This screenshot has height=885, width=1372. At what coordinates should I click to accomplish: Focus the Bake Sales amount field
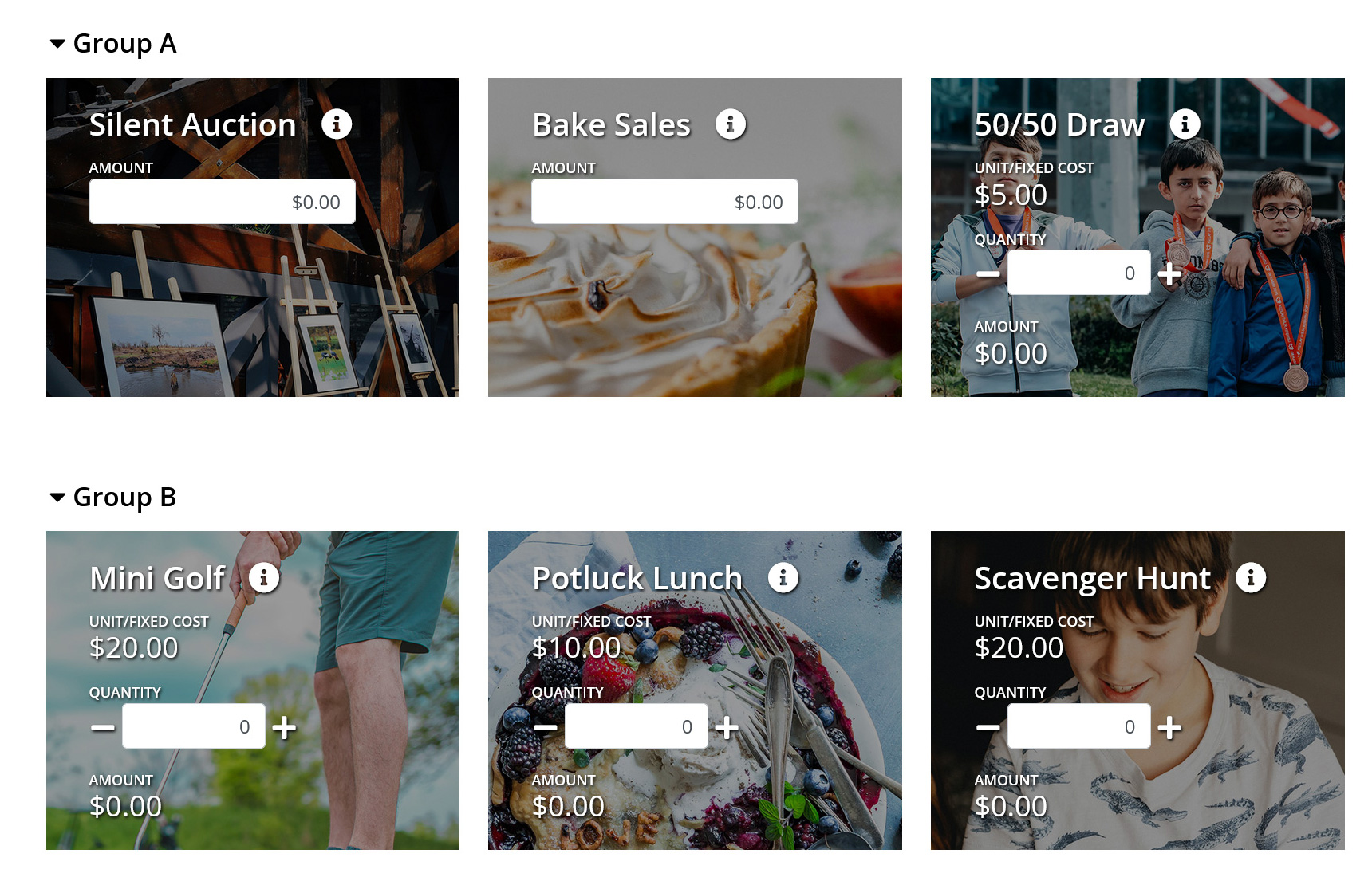click(664, 202)
